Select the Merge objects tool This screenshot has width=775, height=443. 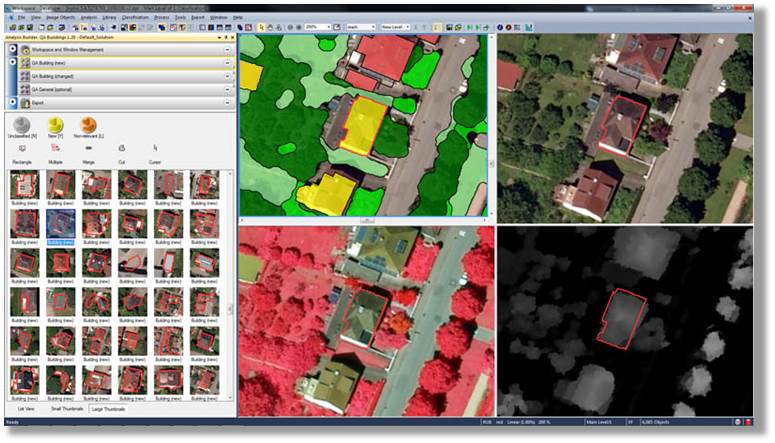pos(88,154)
